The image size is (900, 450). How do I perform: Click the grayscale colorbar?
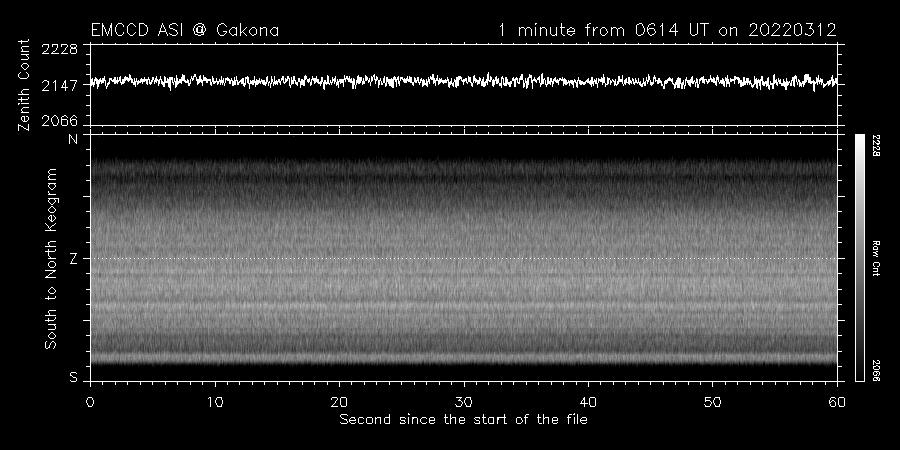tap(859, 258)
